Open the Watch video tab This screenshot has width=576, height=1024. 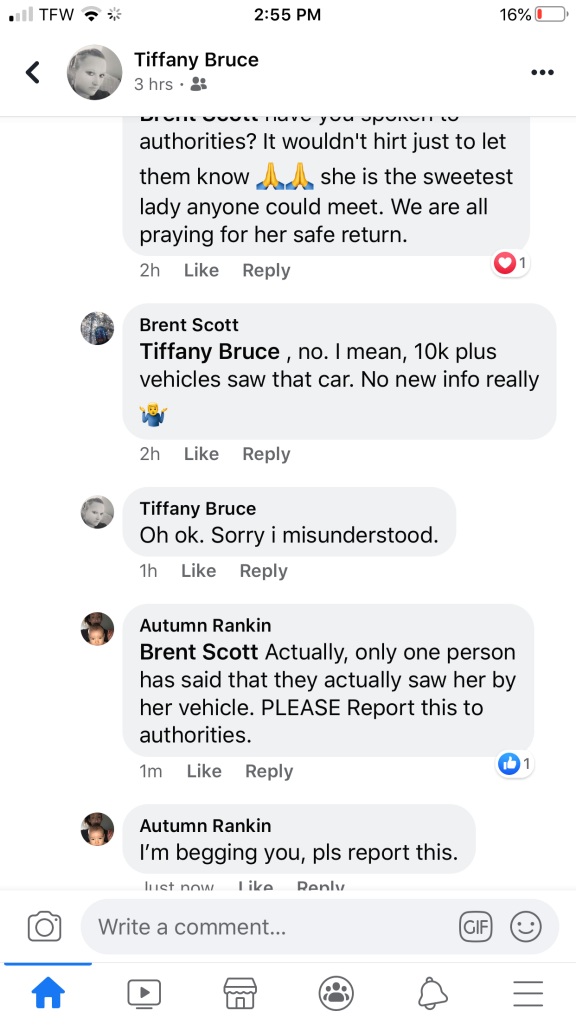pos(144,993)
